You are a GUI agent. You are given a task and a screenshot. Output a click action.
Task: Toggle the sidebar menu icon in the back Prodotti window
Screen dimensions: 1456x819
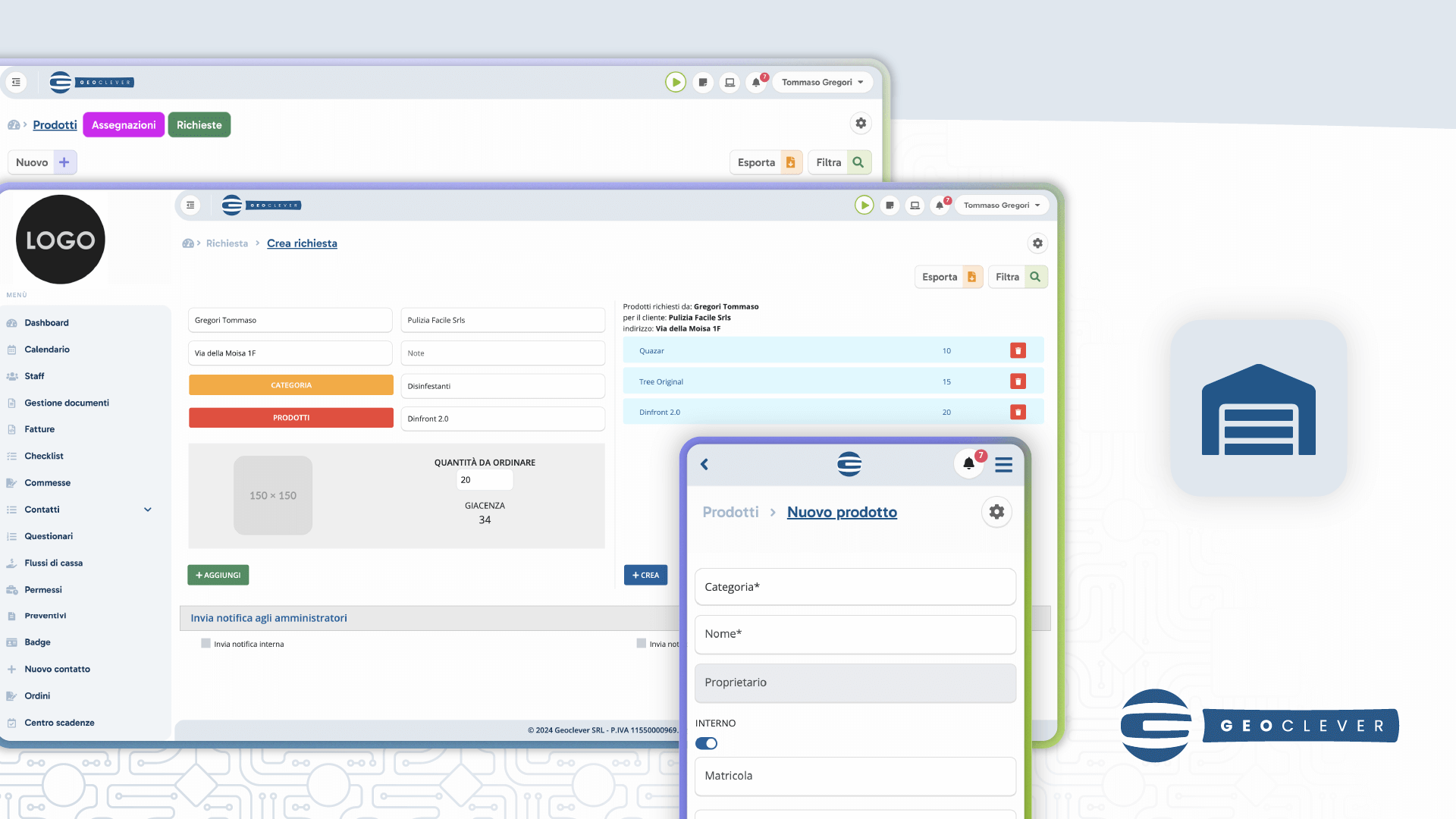(x=16, y=82)
